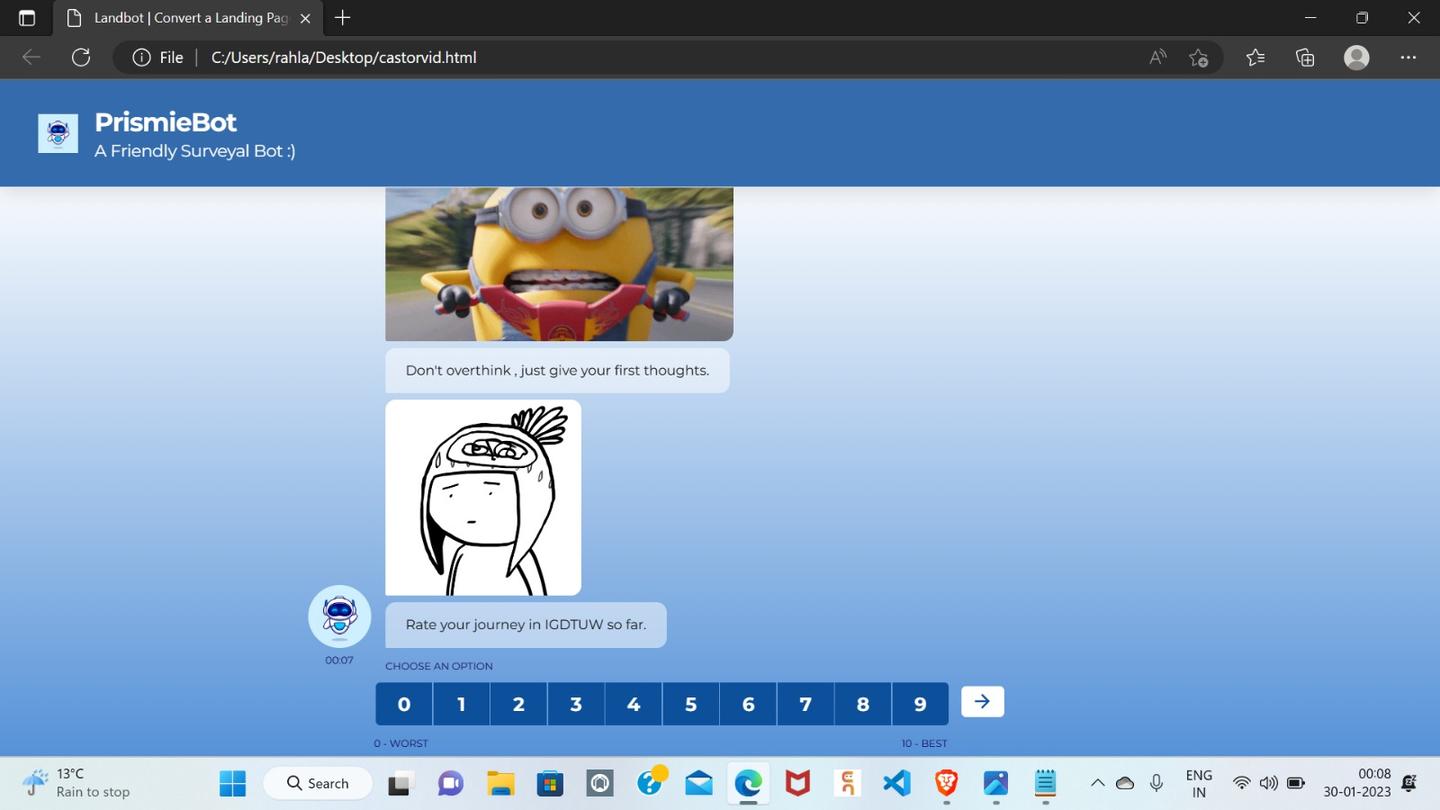
Task: Click the next arrow beside rating scale
Action: coord(982,702)
